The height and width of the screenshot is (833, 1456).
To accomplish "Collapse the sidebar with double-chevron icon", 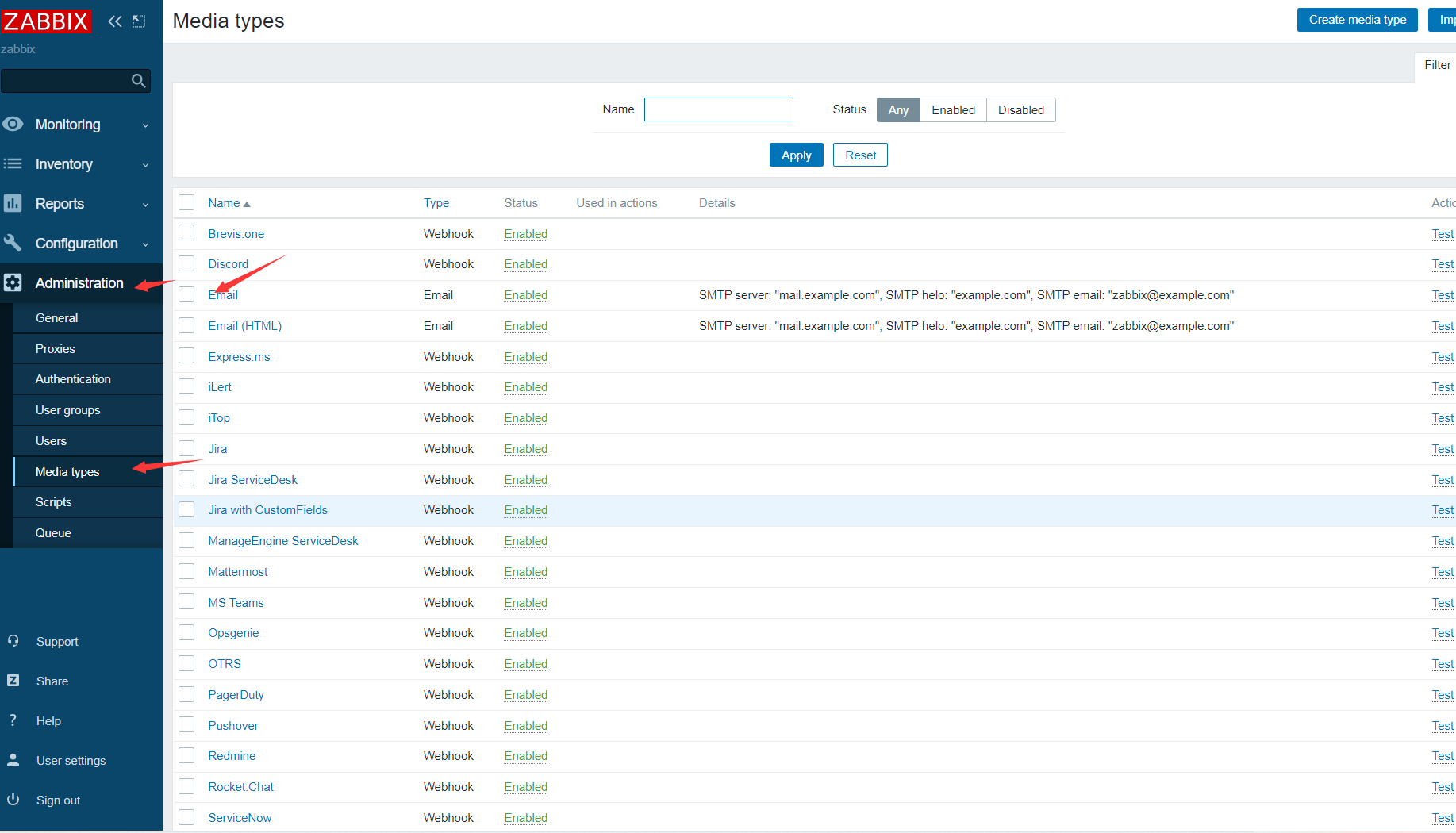I will point(115,21).
